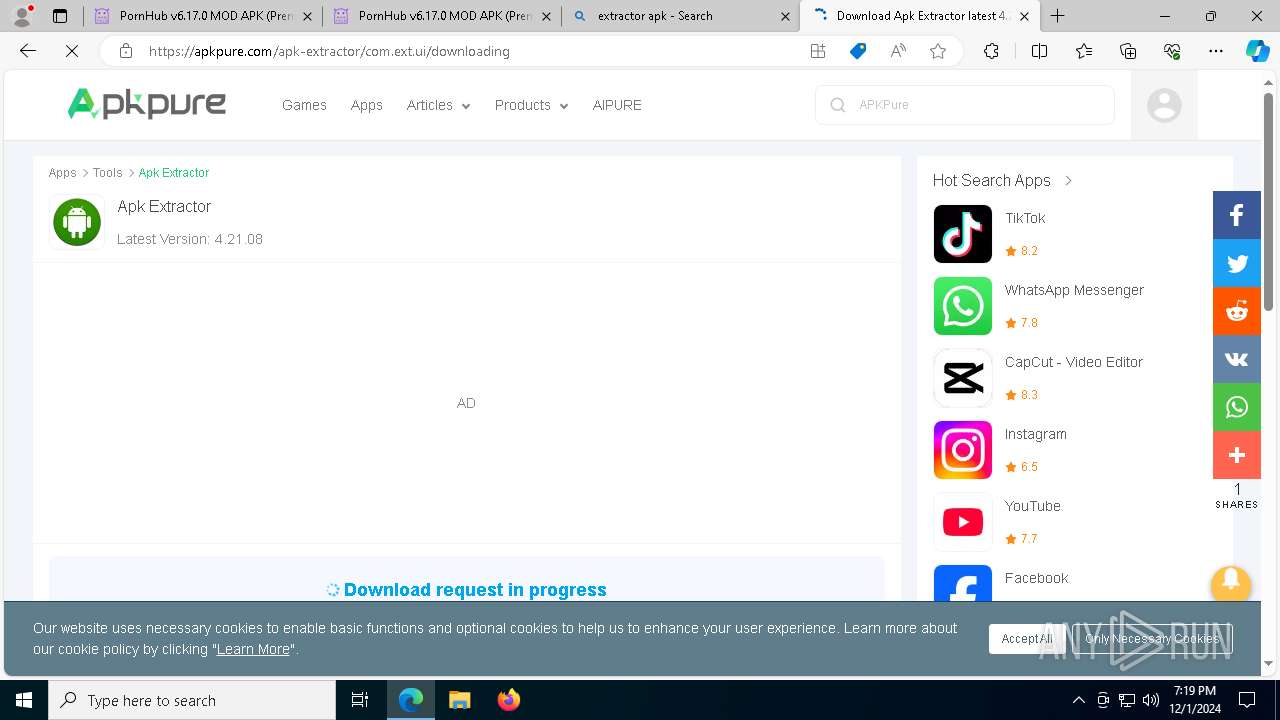
Task: Open the YouTube app icon
Action: [963, 522]
